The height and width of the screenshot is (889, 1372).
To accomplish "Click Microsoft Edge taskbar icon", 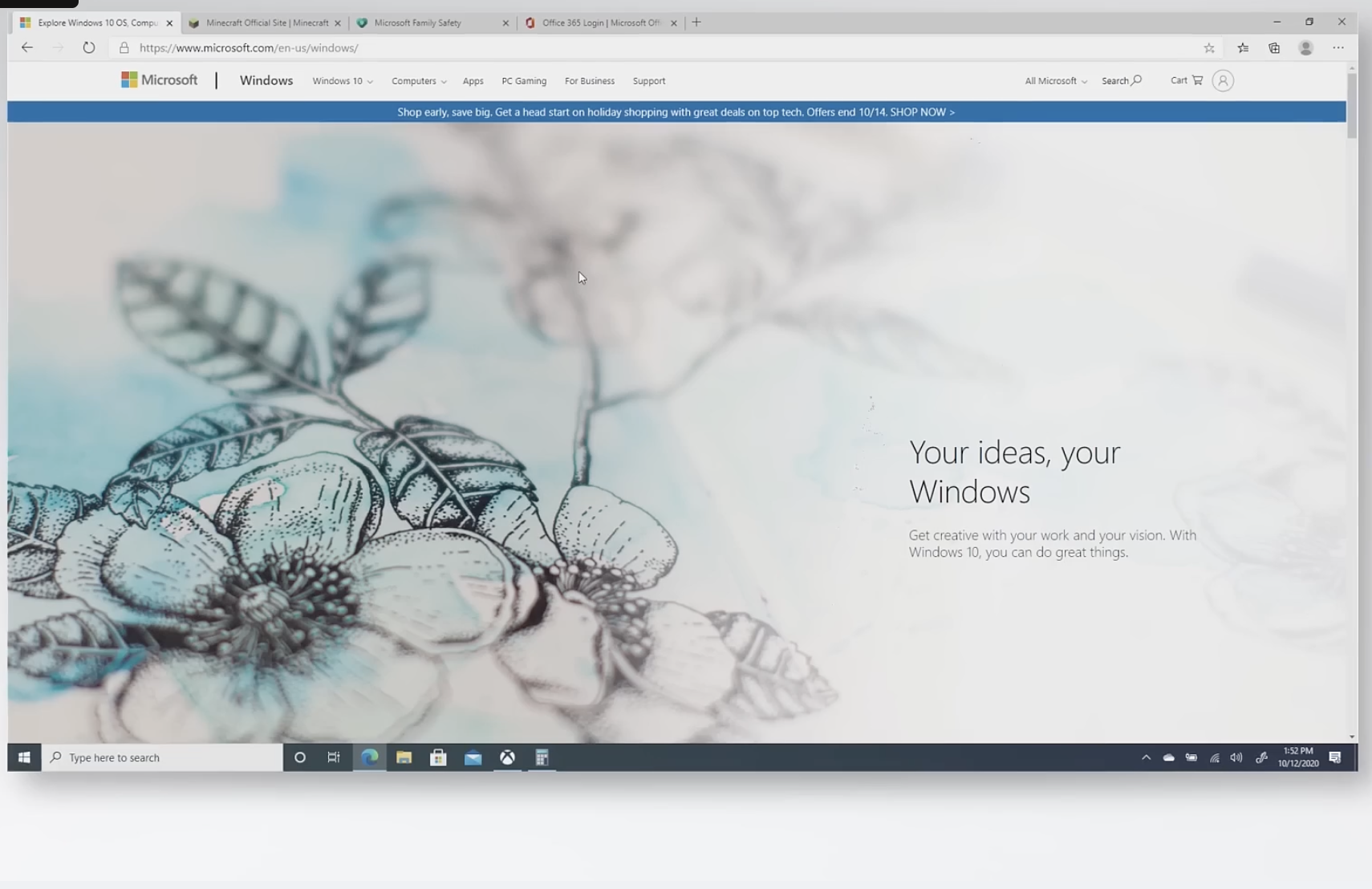I will coord(369,757).
